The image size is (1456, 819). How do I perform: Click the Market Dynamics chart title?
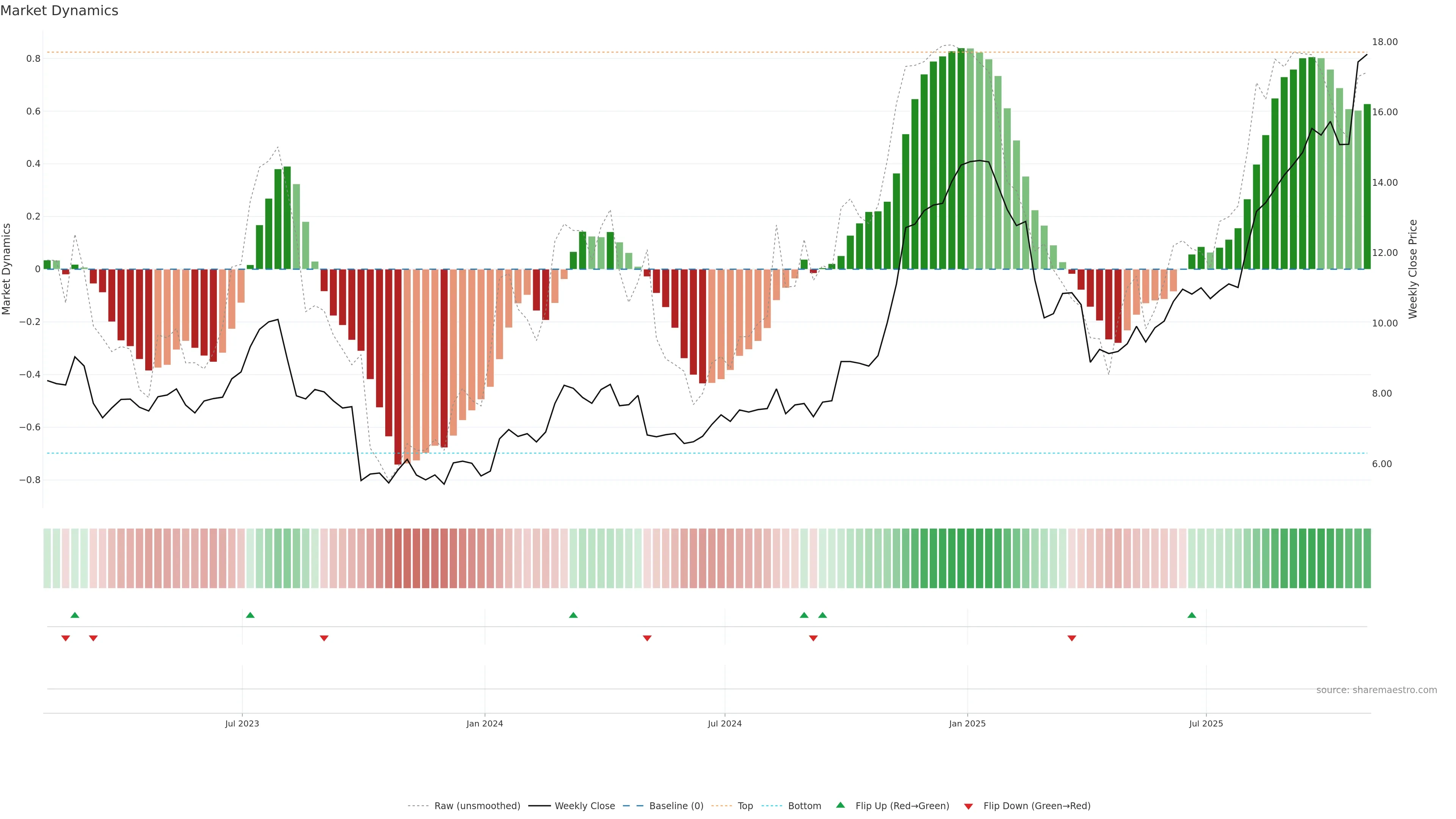pyautogui.click(x=60, y=11)
